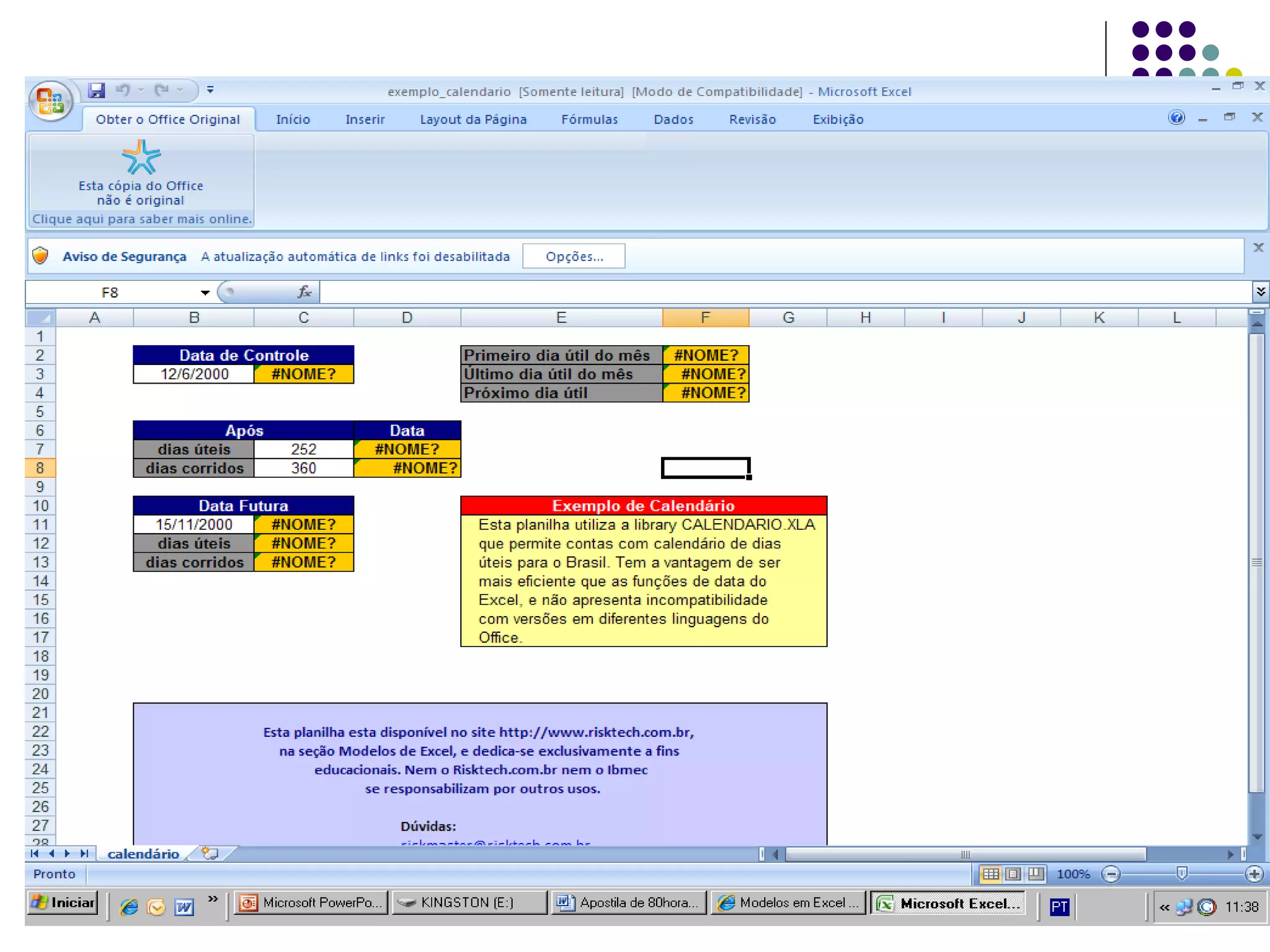
Task: Open Customize Quick Access Toolbar dropdown
Action: [x=210, y=90]
